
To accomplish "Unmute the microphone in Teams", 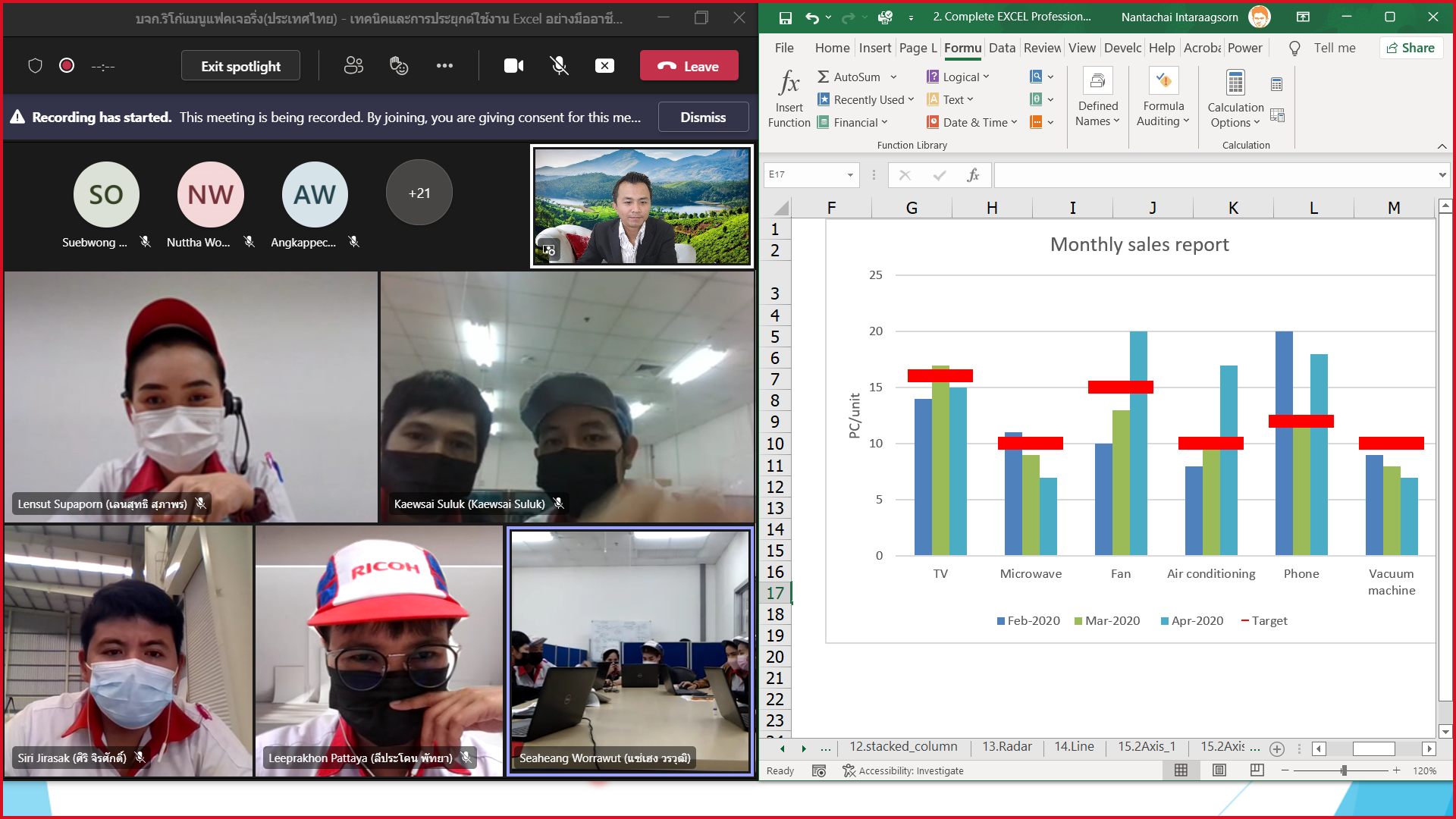I will coord(559,66).
